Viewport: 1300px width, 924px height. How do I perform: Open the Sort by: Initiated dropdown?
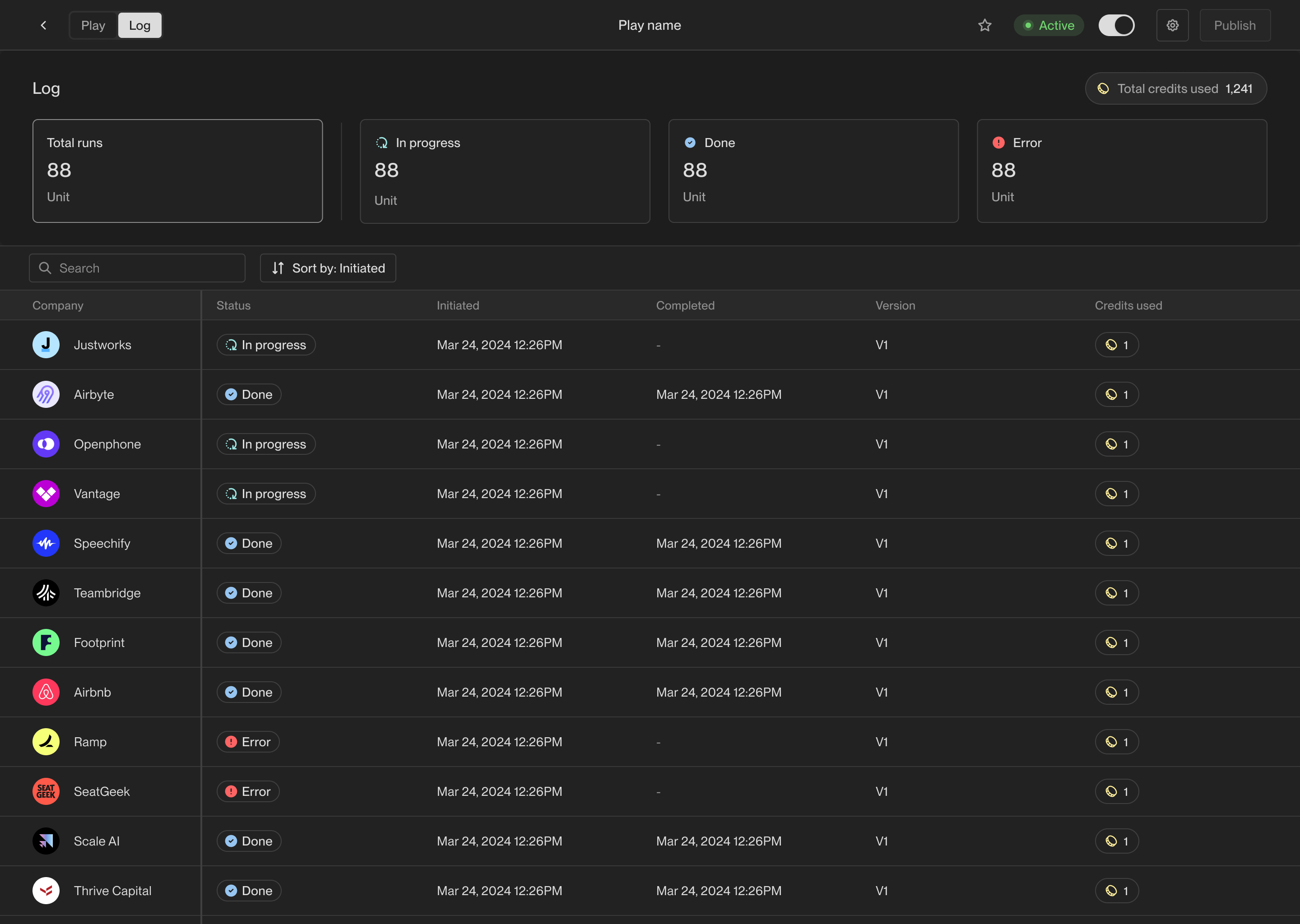(x=328, y=268)
